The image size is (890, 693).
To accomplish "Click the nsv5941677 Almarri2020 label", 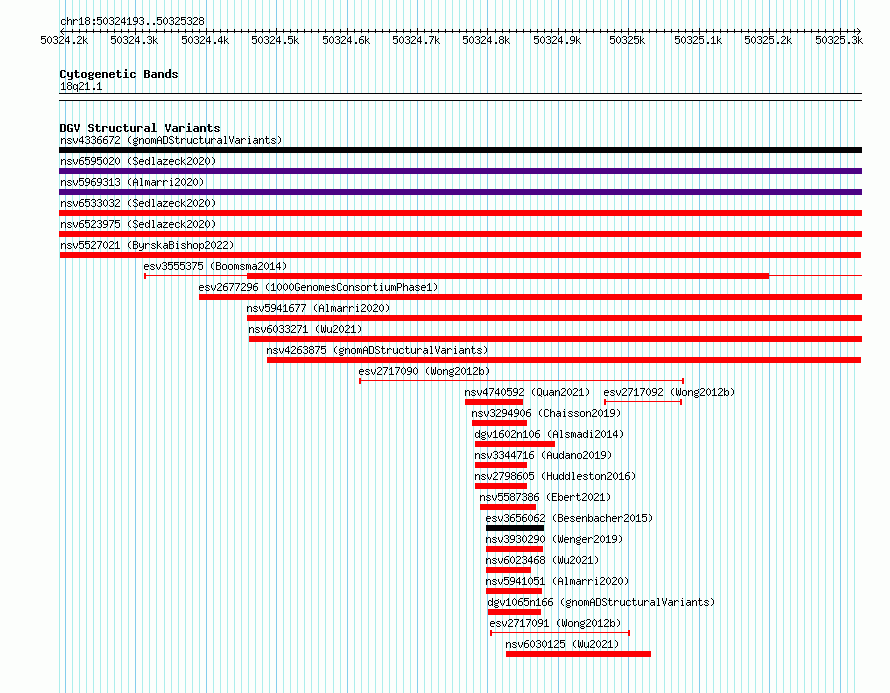I will pos(318,308).
